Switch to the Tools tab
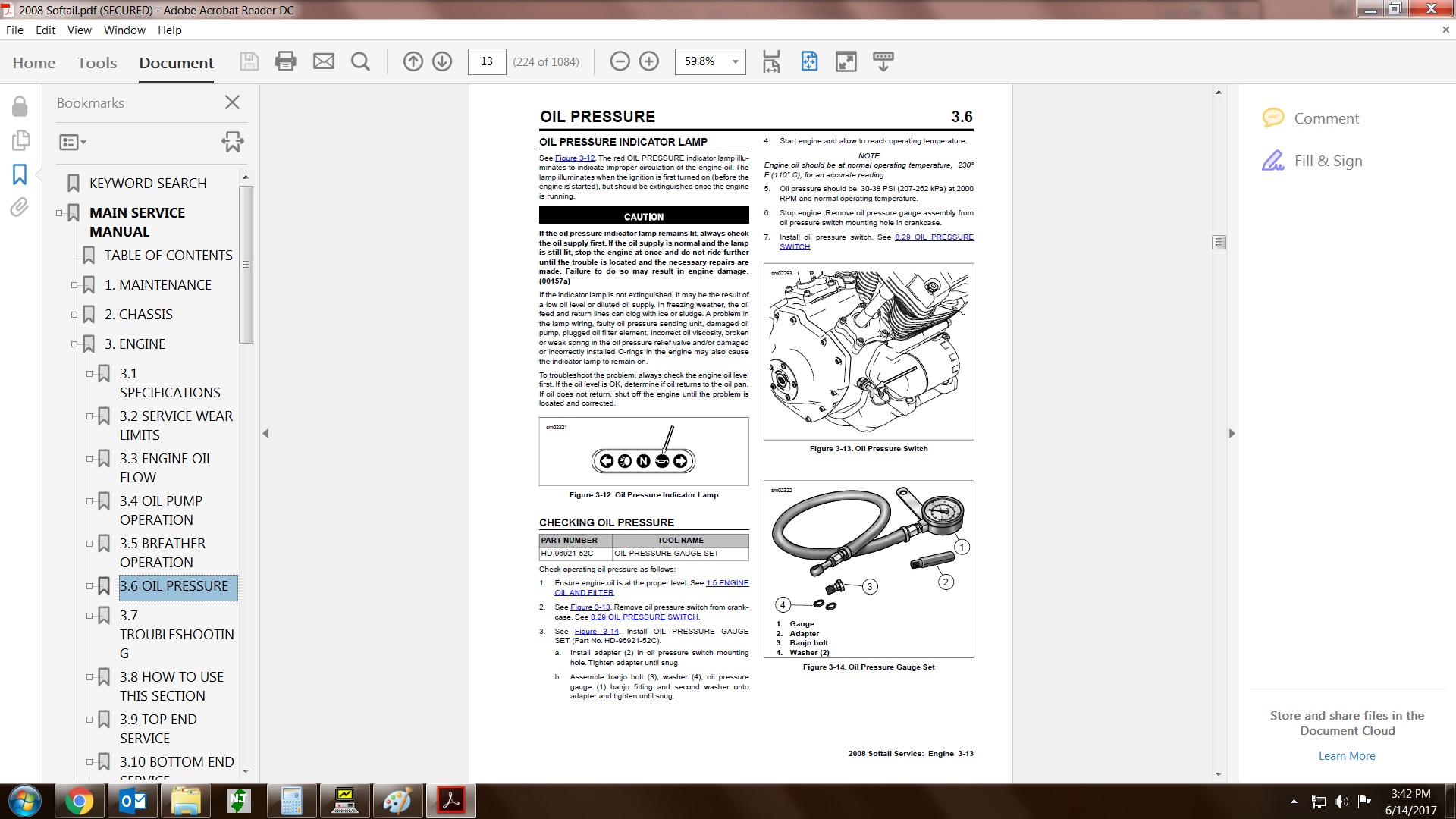The image size is (1456, 819). [x=97, y=63]
